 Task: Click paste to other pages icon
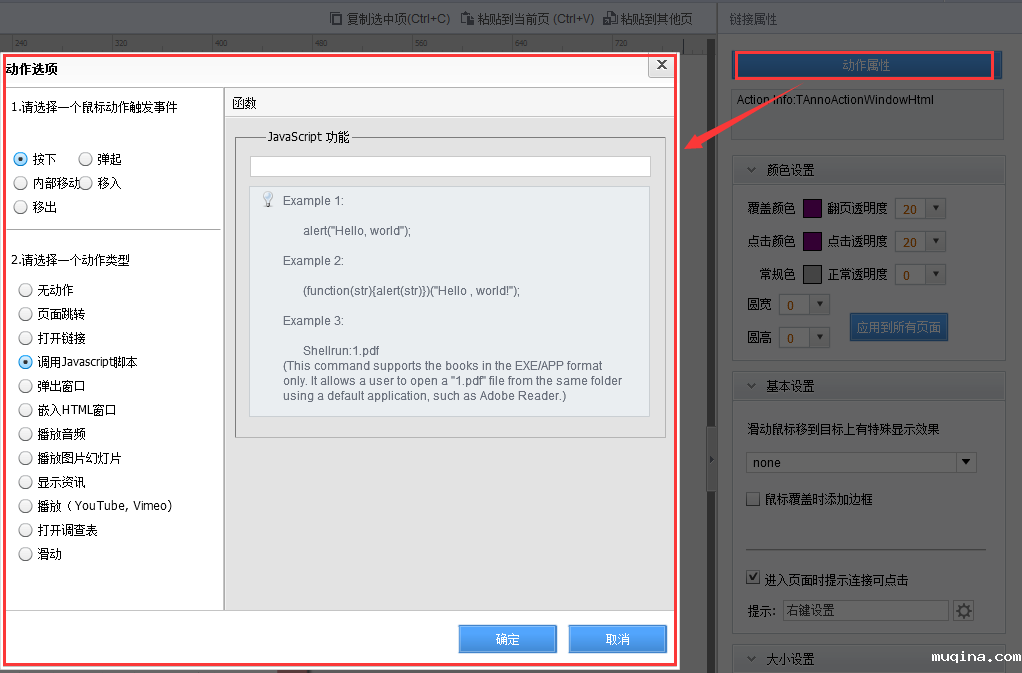coord(610,18)
